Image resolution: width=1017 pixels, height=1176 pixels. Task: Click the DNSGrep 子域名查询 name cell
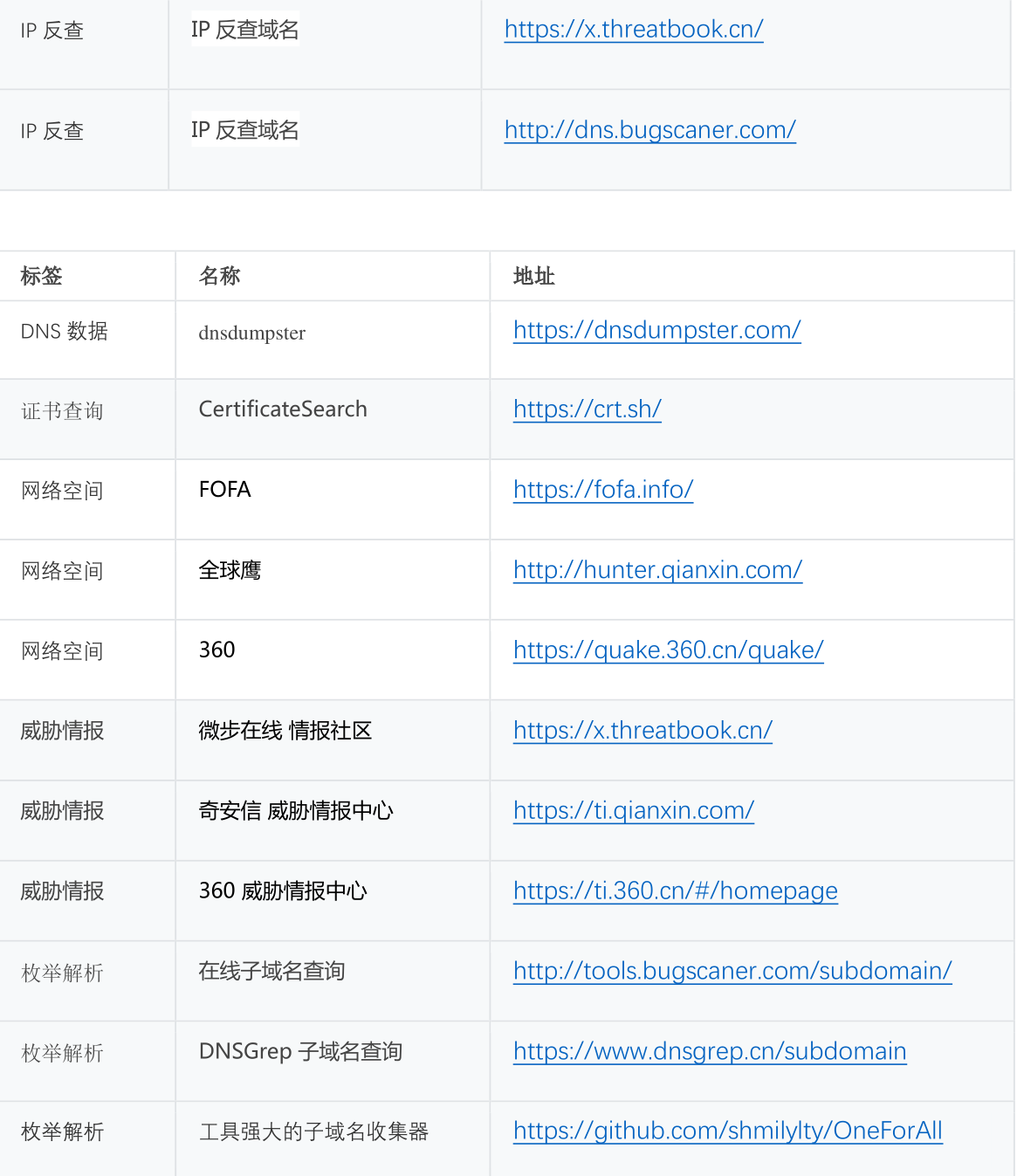[301, 1051]
